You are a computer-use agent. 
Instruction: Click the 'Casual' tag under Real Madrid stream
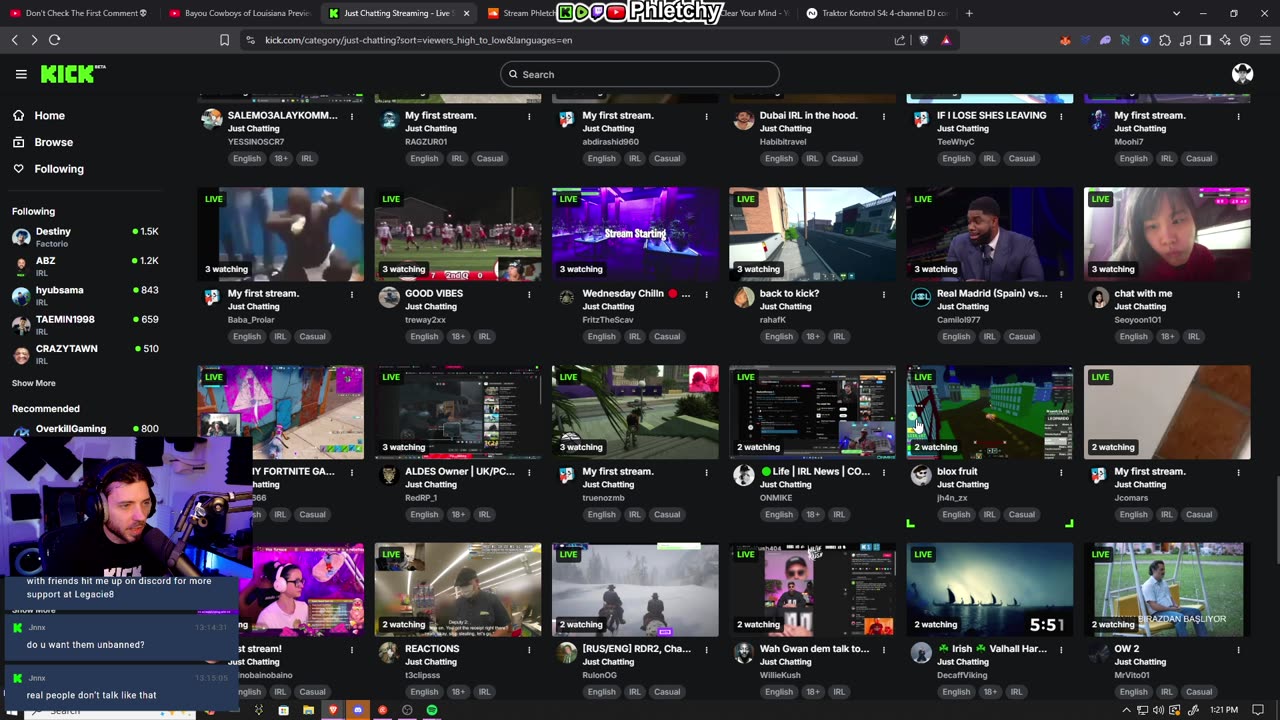(1022, 337)
